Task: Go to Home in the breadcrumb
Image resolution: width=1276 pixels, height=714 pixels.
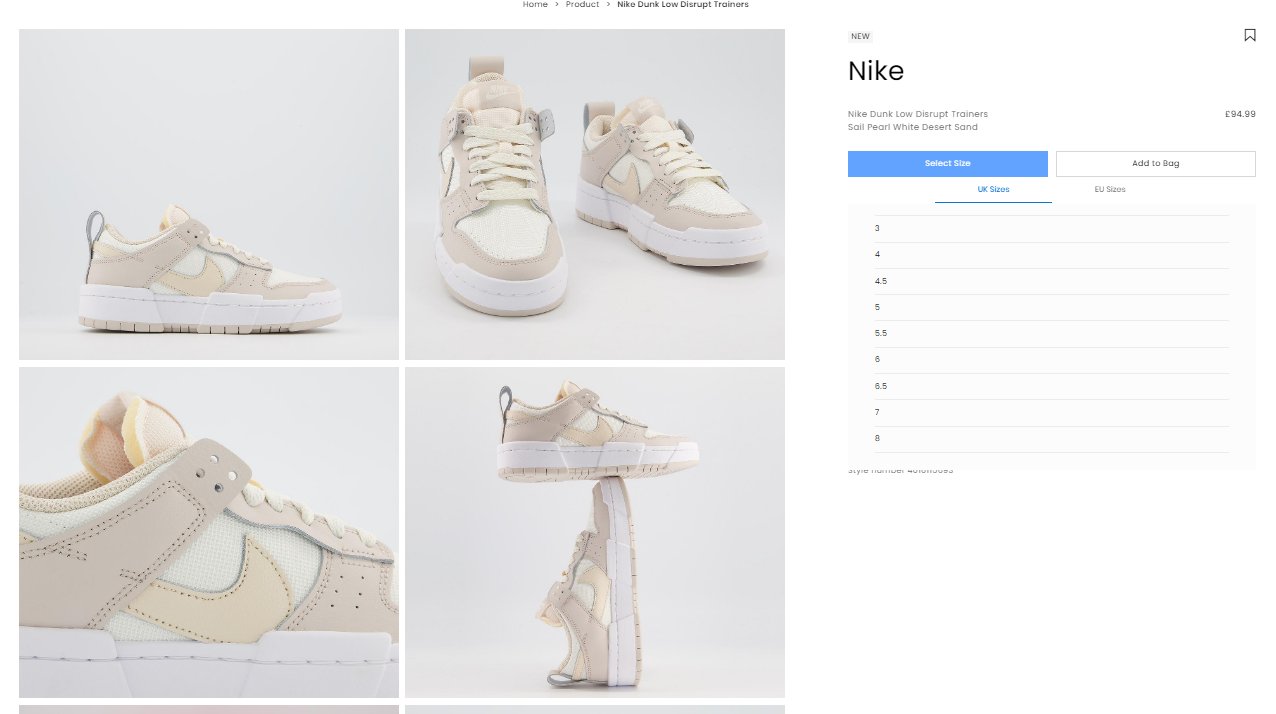Action: (x=535, y=5)
